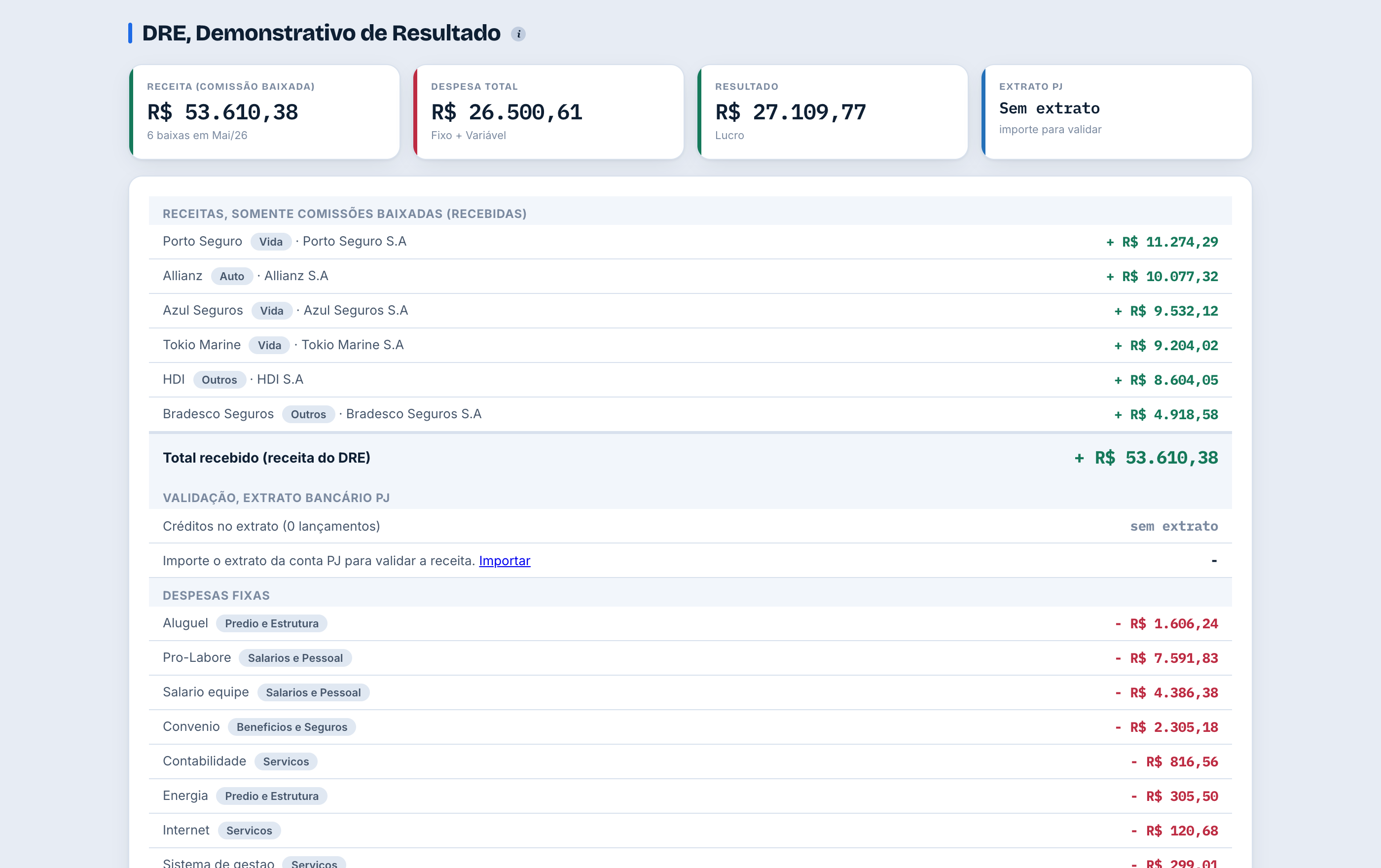Click the Outros tag on Bradesco Seguros row

click(x=308, y=414)
